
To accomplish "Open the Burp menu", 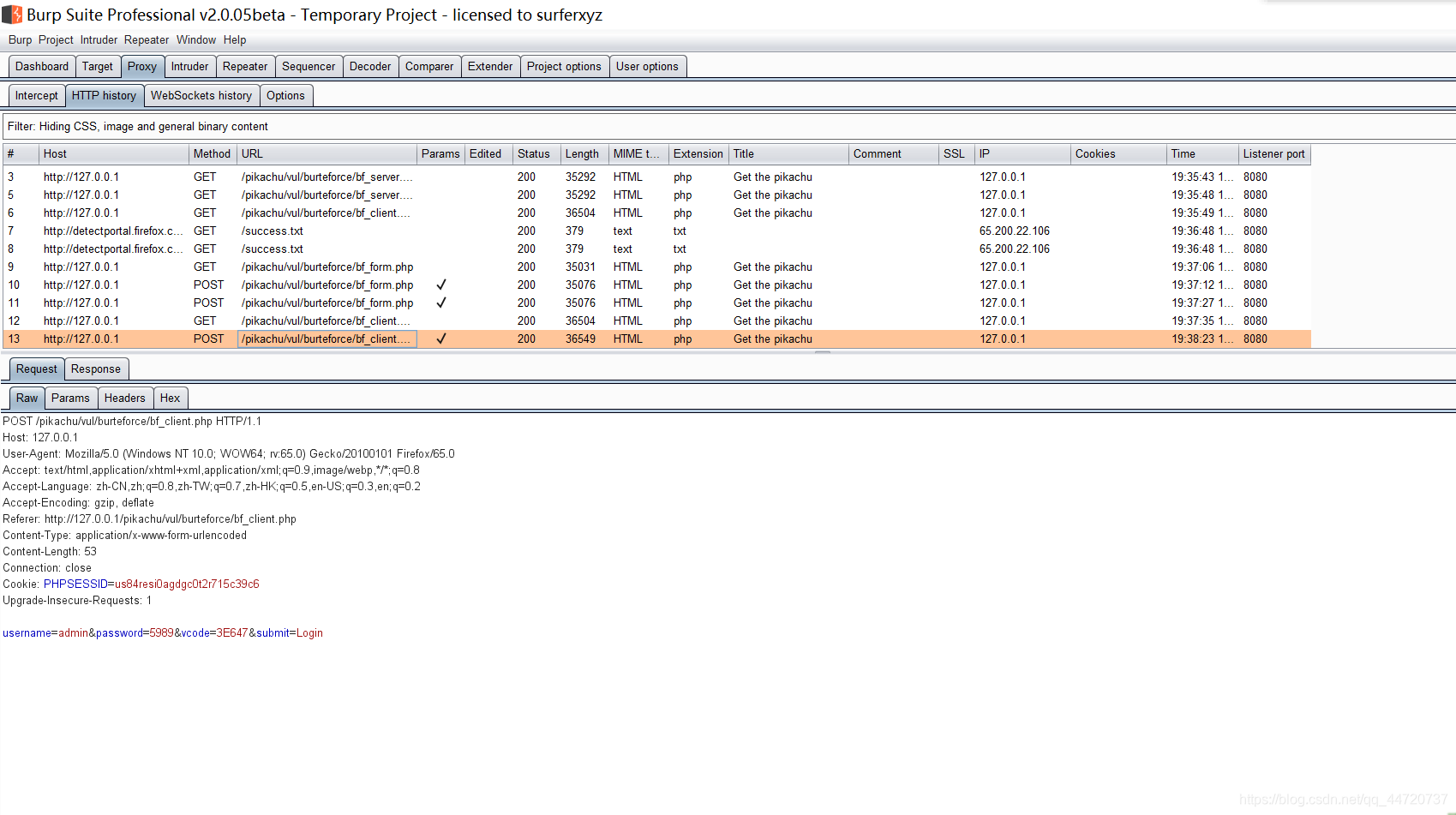I will (20, 39).
